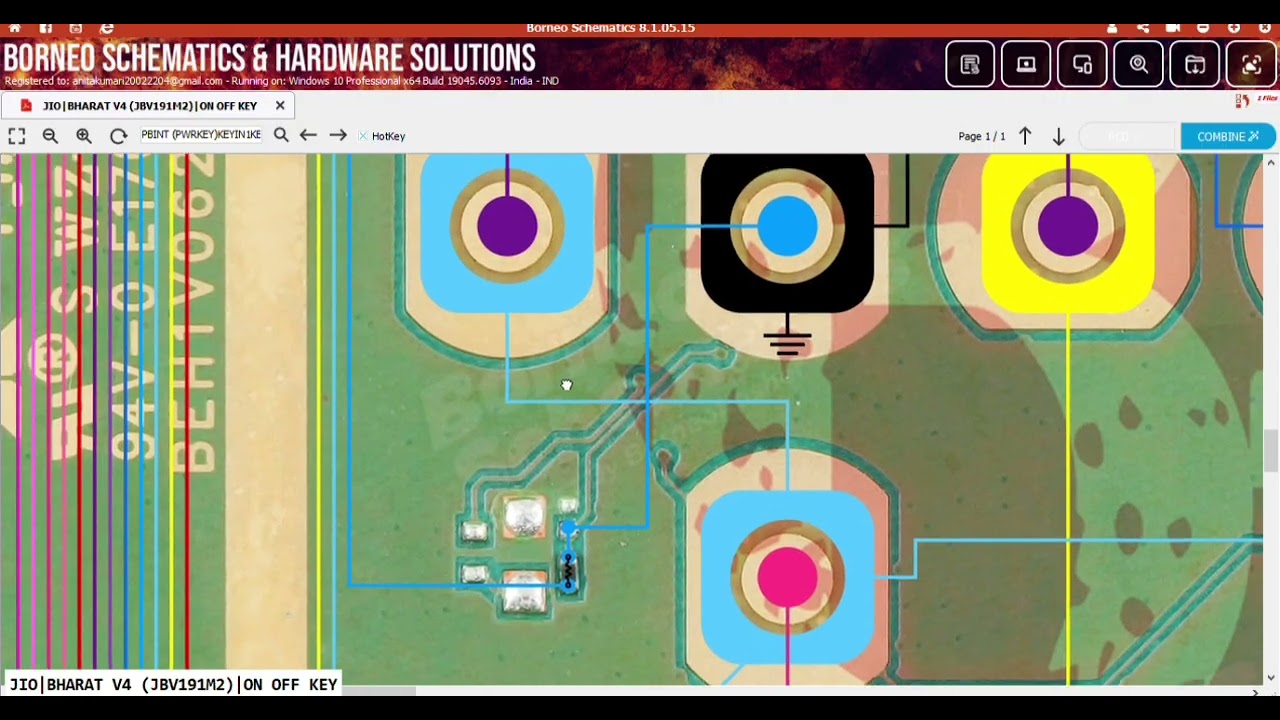Click the purple pad on light-blue square
1280x720 pixels.
[x=507, y=226]
